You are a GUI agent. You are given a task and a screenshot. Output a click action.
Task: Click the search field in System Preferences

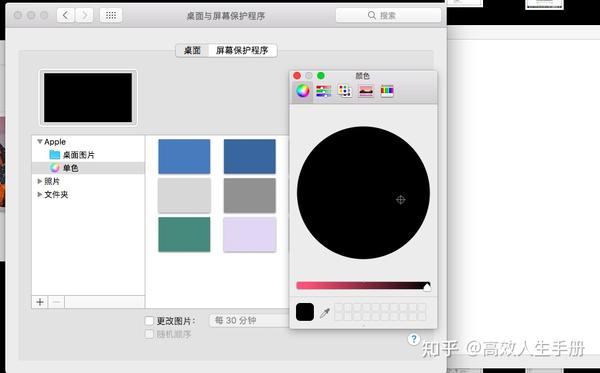pyautogui.click(x=388, y=15)
